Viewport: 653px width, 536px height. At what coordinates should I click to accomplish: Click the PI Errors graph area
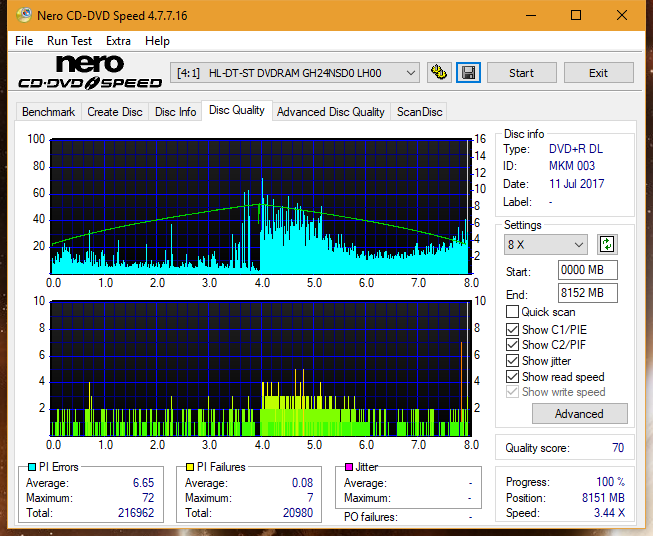tap(261, 206)
